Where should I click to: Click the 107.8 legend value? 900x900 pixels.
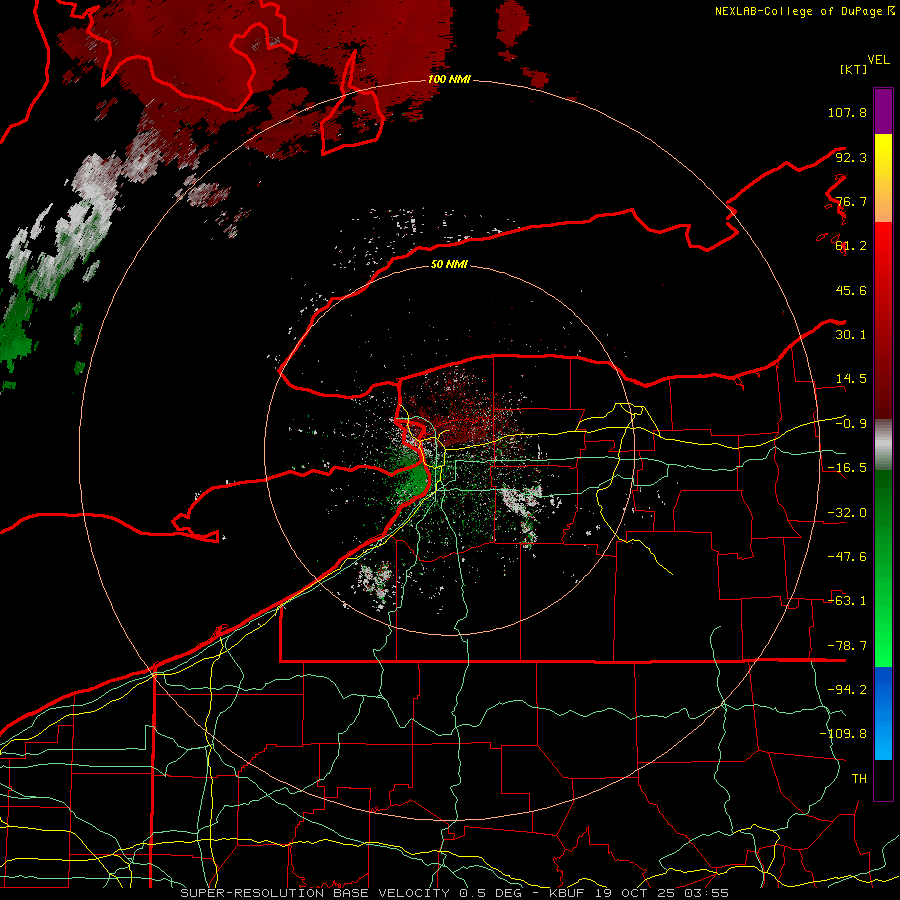click(x=847, y=112)
